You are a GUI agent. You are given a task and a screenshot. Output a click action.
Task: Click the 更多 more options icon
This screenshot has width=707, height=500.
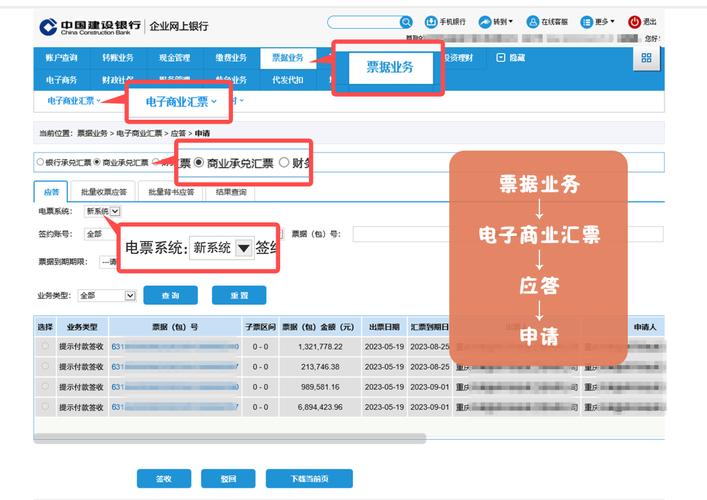pos(586,21)
